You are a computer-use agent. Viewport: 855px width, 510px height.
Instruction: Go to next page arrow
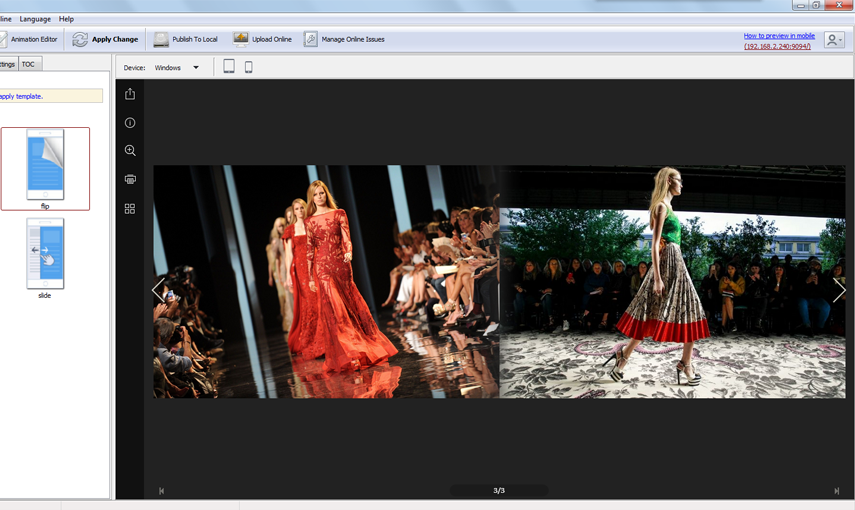(838, 290)
